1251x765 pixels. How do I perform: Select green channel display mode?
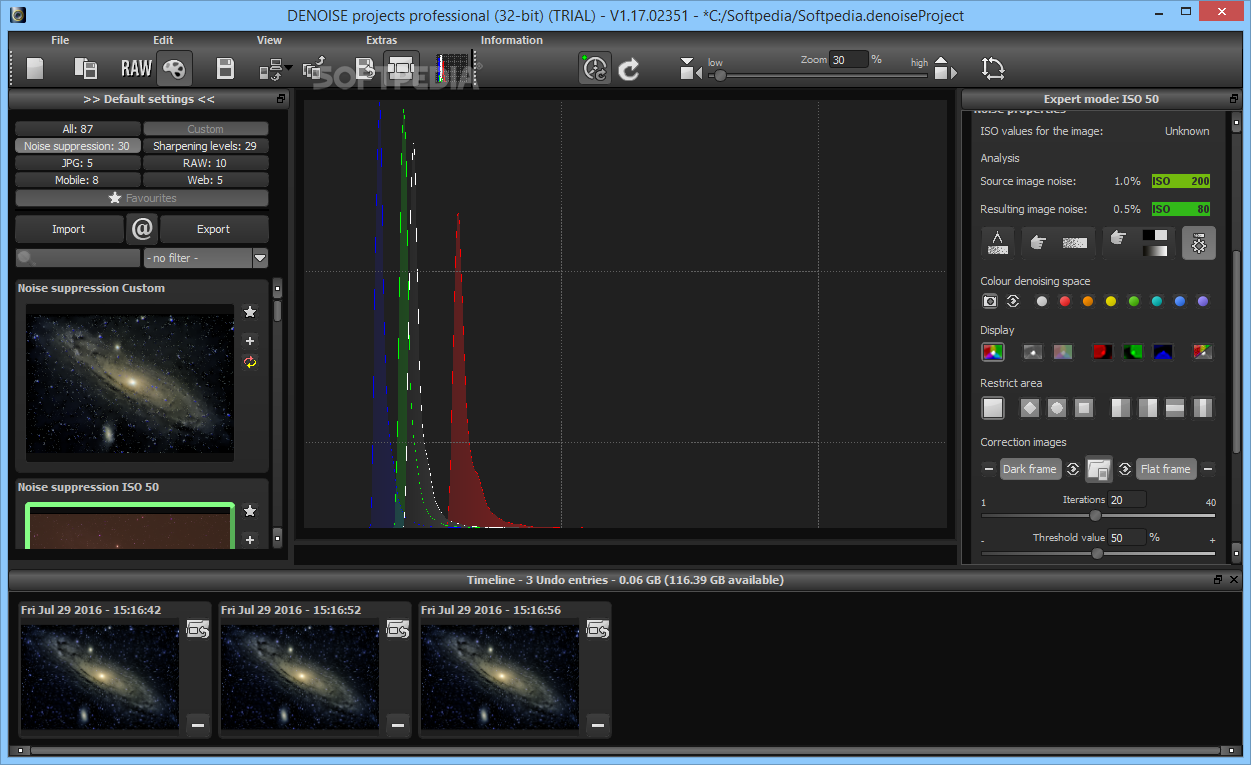[1133, 352]
